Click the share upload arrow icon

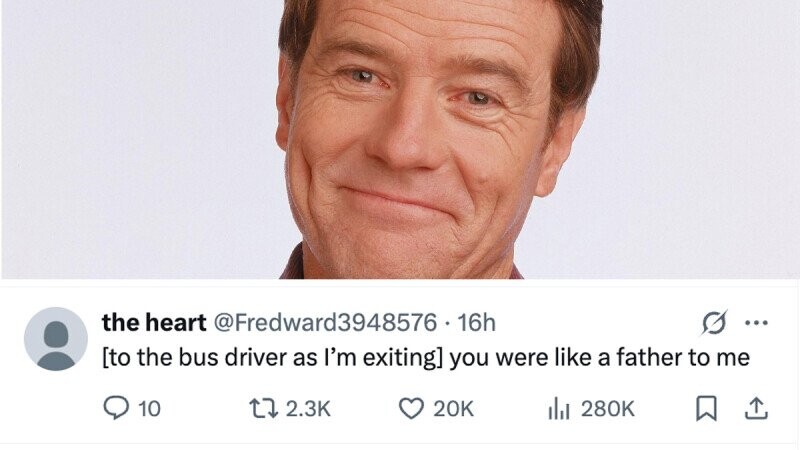point(756,409)
